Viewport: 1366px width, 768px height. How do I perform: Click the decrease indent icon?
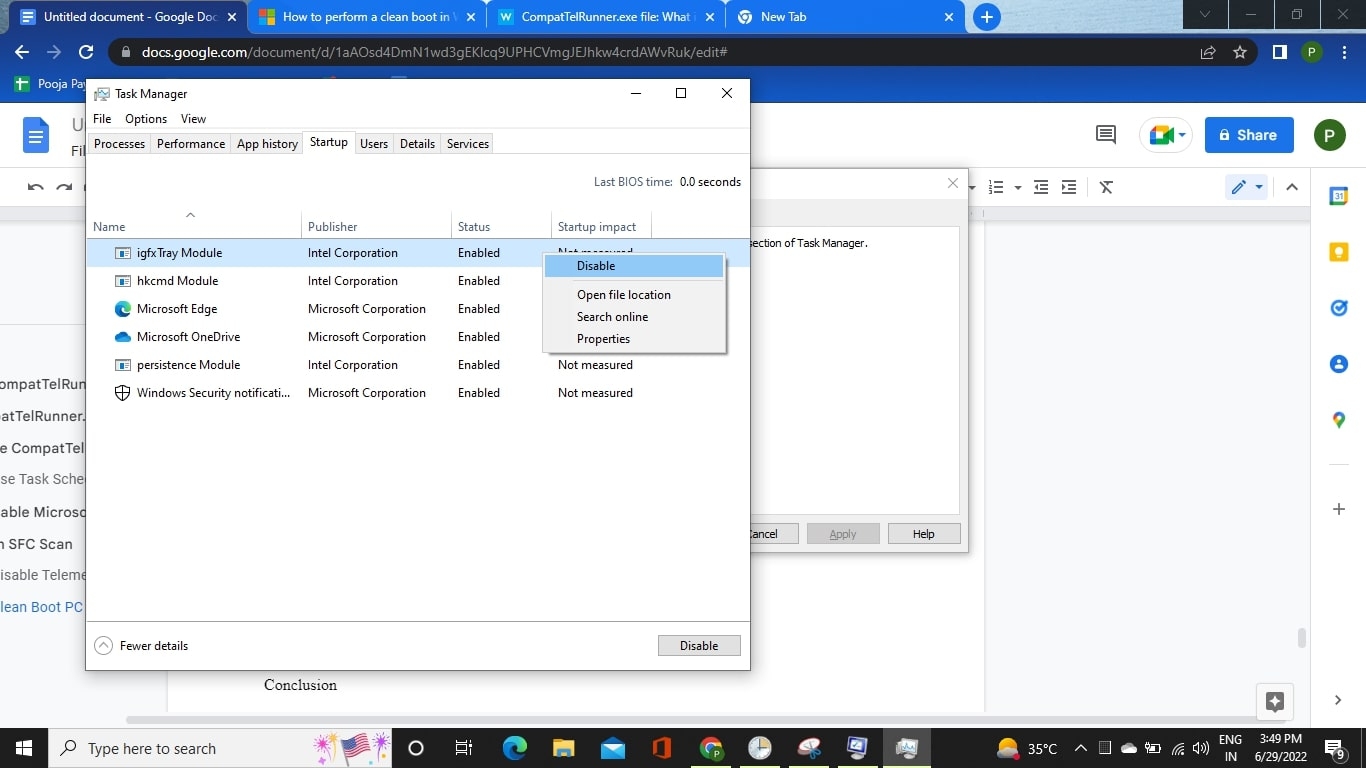pos(1041,187)
